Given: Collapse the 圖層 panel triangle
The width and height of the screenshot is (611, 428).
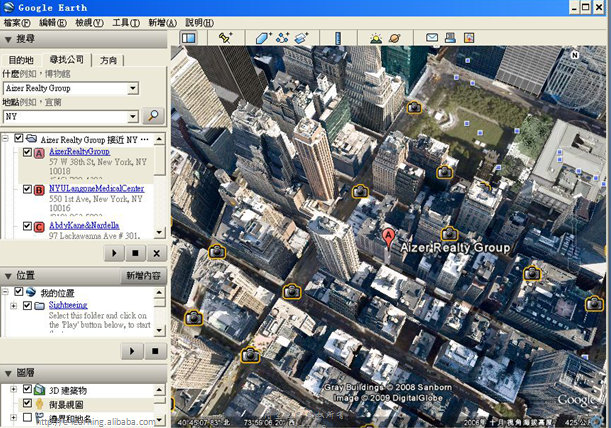Looking at the screenshot, I should [x=8, y=373].
